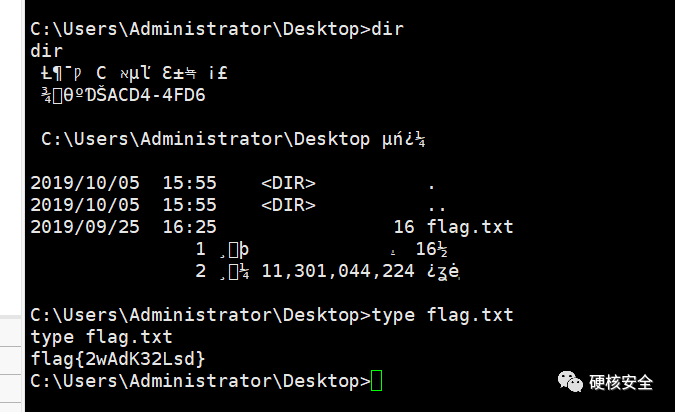Click the echoed 'dir' line below the prompt

coord(46,51)
